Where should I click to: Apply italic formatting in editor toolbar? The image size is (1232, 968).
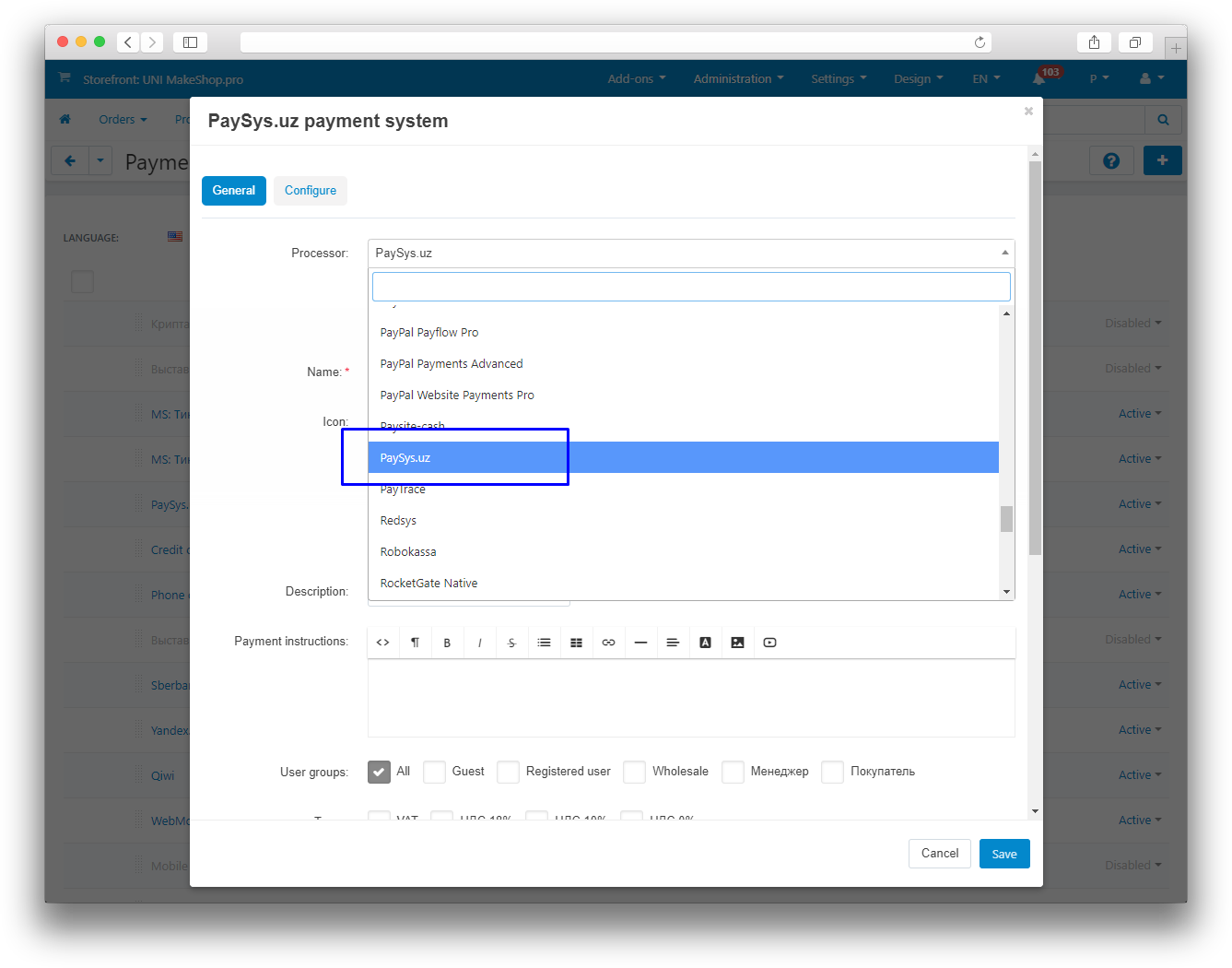[479, 643]
